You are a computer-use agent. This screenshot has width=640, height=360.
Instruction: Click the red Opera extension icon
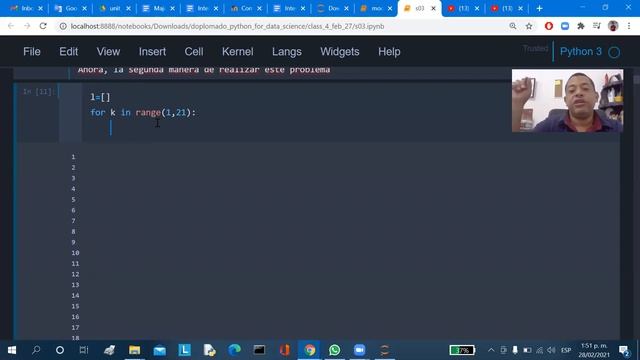tap(549, 26)
